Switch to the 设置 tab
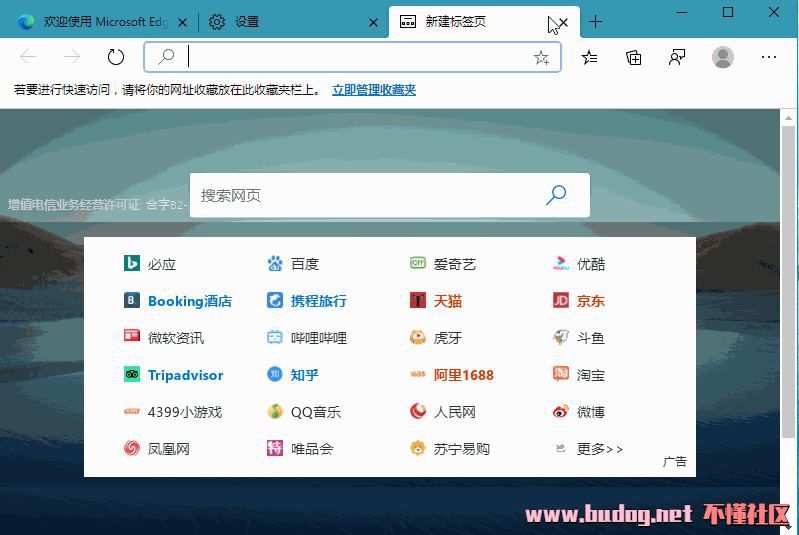 click(x=293, y=22)
